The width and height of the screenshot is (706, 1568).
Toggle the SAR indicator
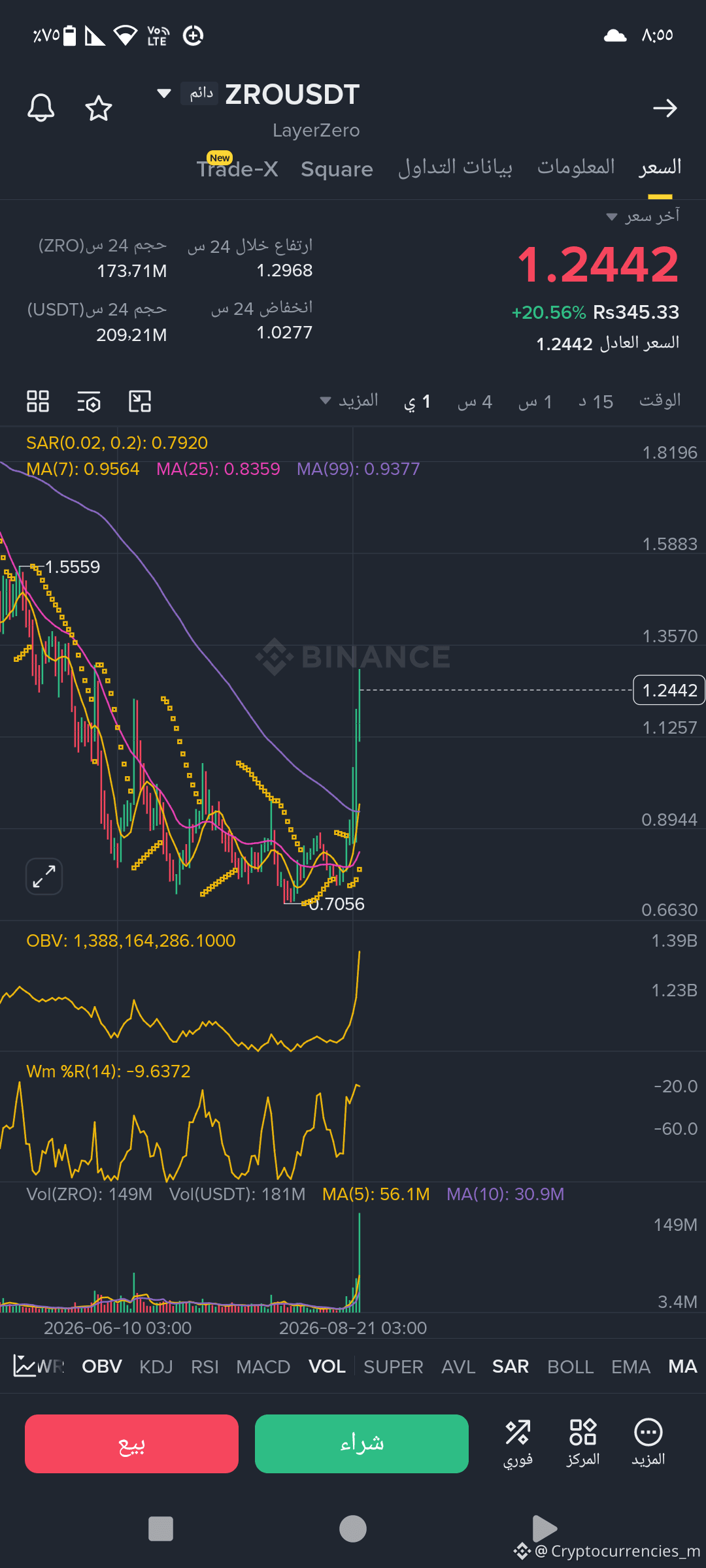pyautogui.click(x=511, y=1366)
